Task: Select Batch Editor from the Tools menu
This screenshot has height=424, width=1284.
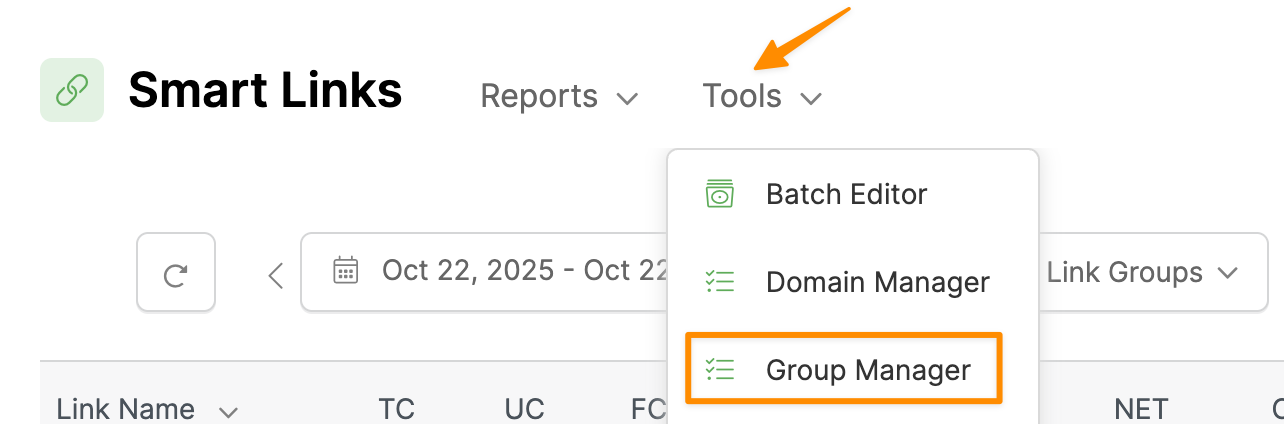Action: pyautogui.click(x=846, y=194)
